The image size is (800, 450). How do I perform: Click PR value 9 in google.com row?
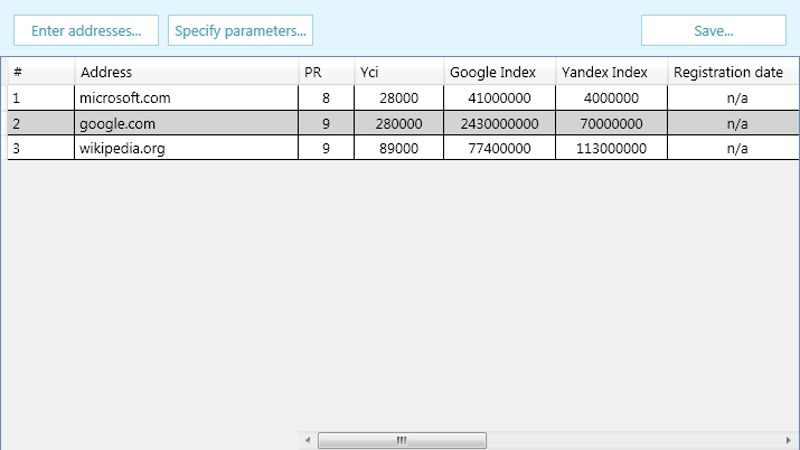point(326,123)
